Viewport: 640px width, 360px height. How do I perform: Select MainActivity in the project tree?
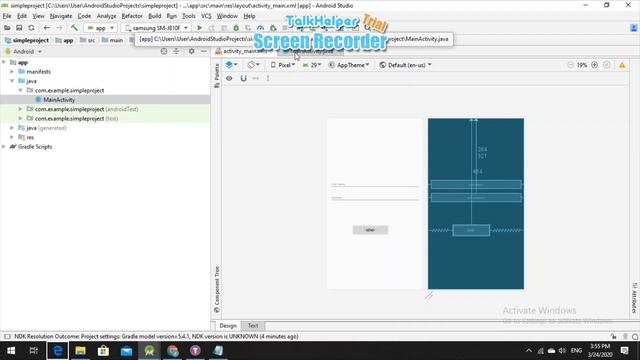pyautogui.click(x=59, y=100)
